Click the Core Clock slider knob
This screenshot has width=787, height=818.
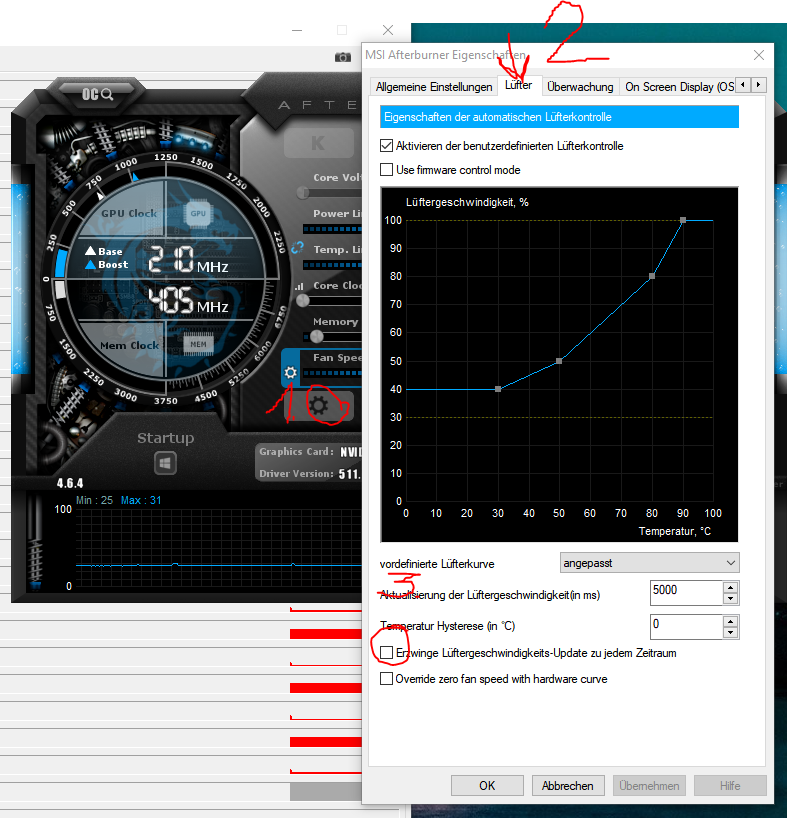(302, 301)
